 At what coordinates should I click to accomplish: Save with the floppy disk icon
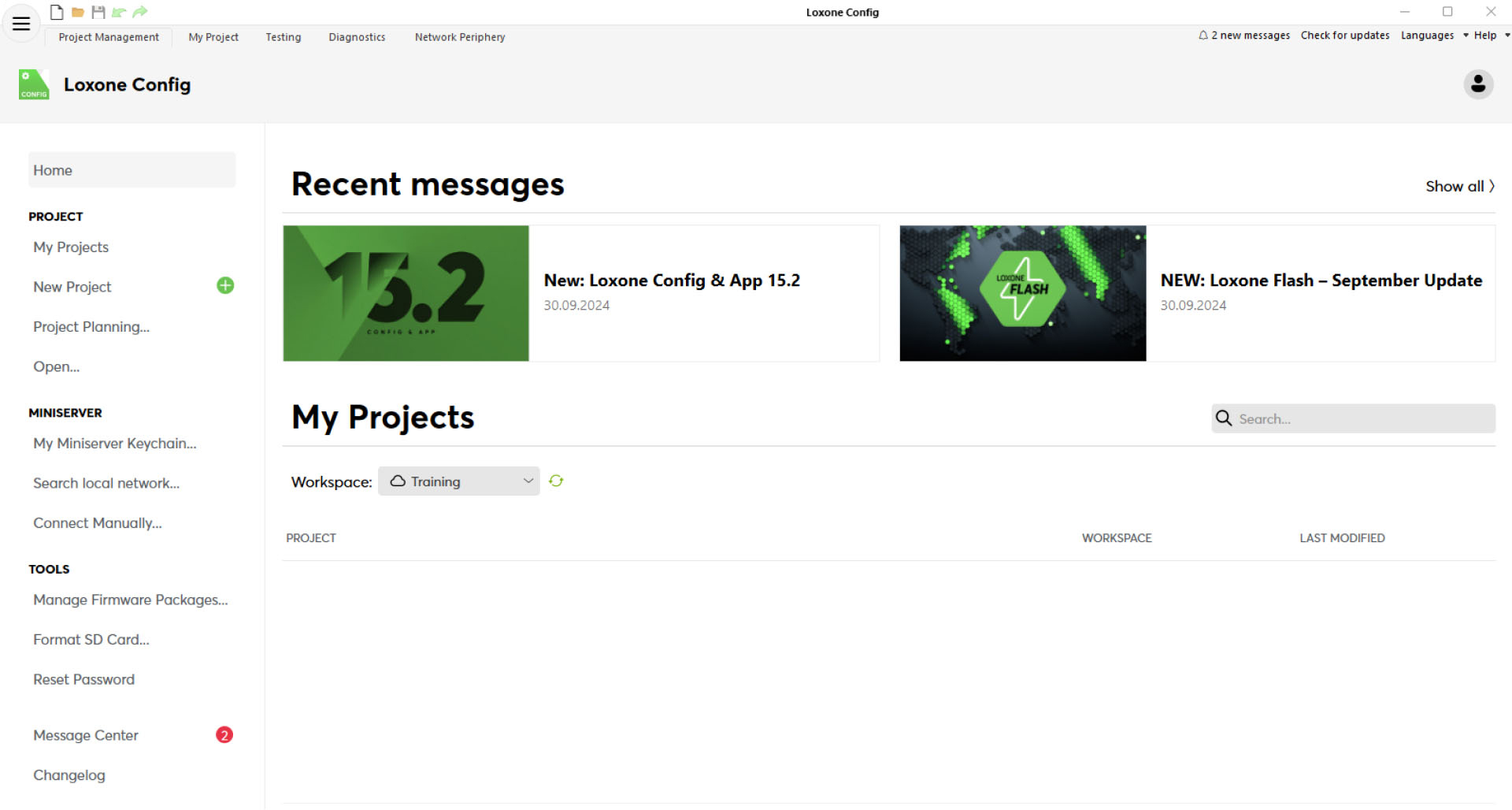pos(98,12)
